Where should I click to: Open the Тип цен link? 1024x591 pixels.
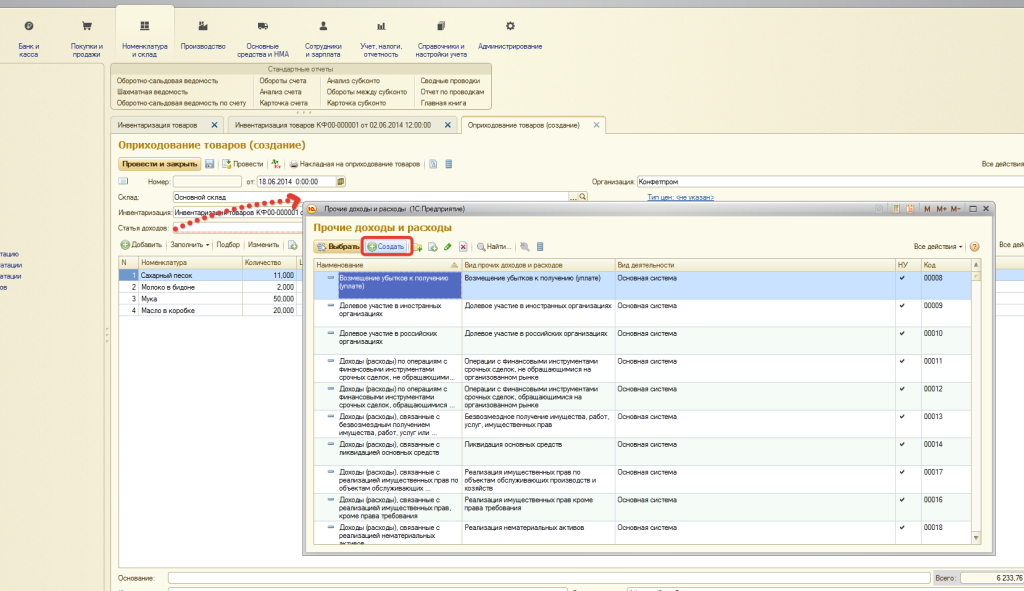[x=680, y=197]
